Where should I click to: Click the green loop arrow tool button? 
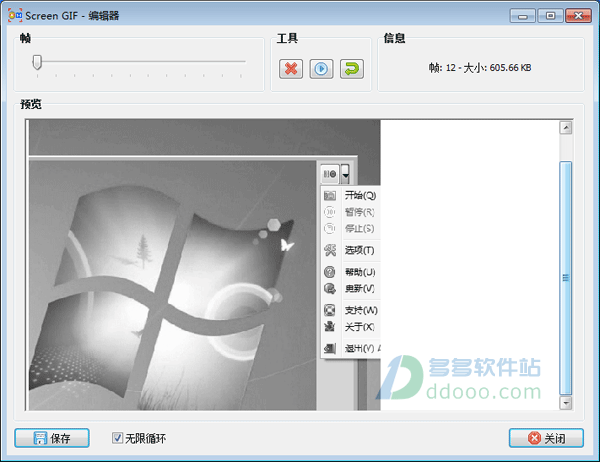coord(352,69)
